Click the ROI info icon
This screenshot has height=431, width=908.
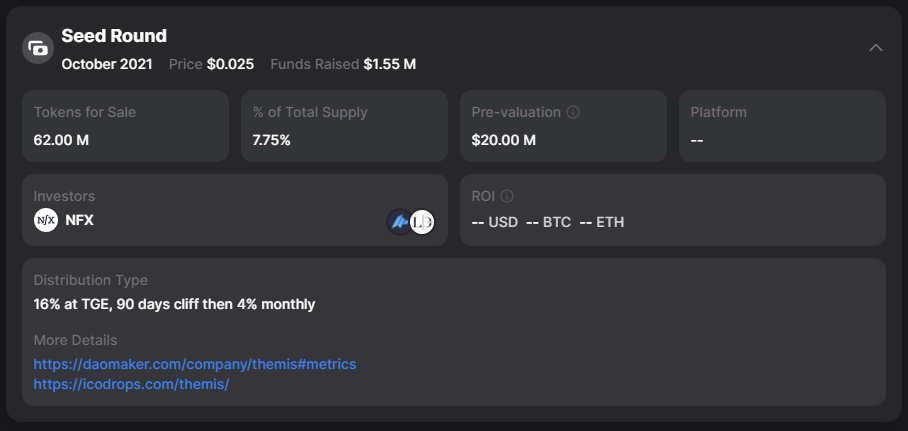(x=507, y=197)
